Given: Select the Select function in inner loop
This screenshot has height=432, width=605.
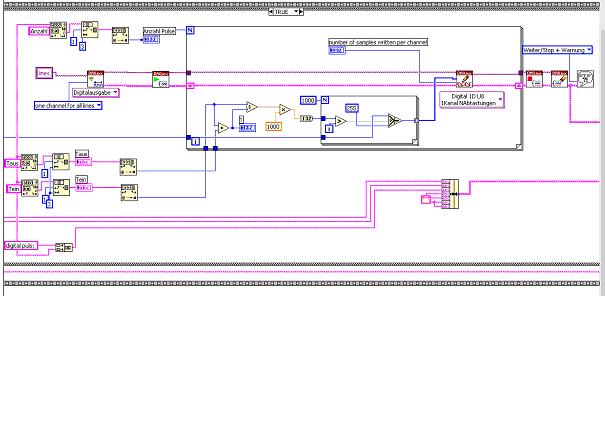Looking at the screenshot, I should pyautogui.click(x=395, y=121).
